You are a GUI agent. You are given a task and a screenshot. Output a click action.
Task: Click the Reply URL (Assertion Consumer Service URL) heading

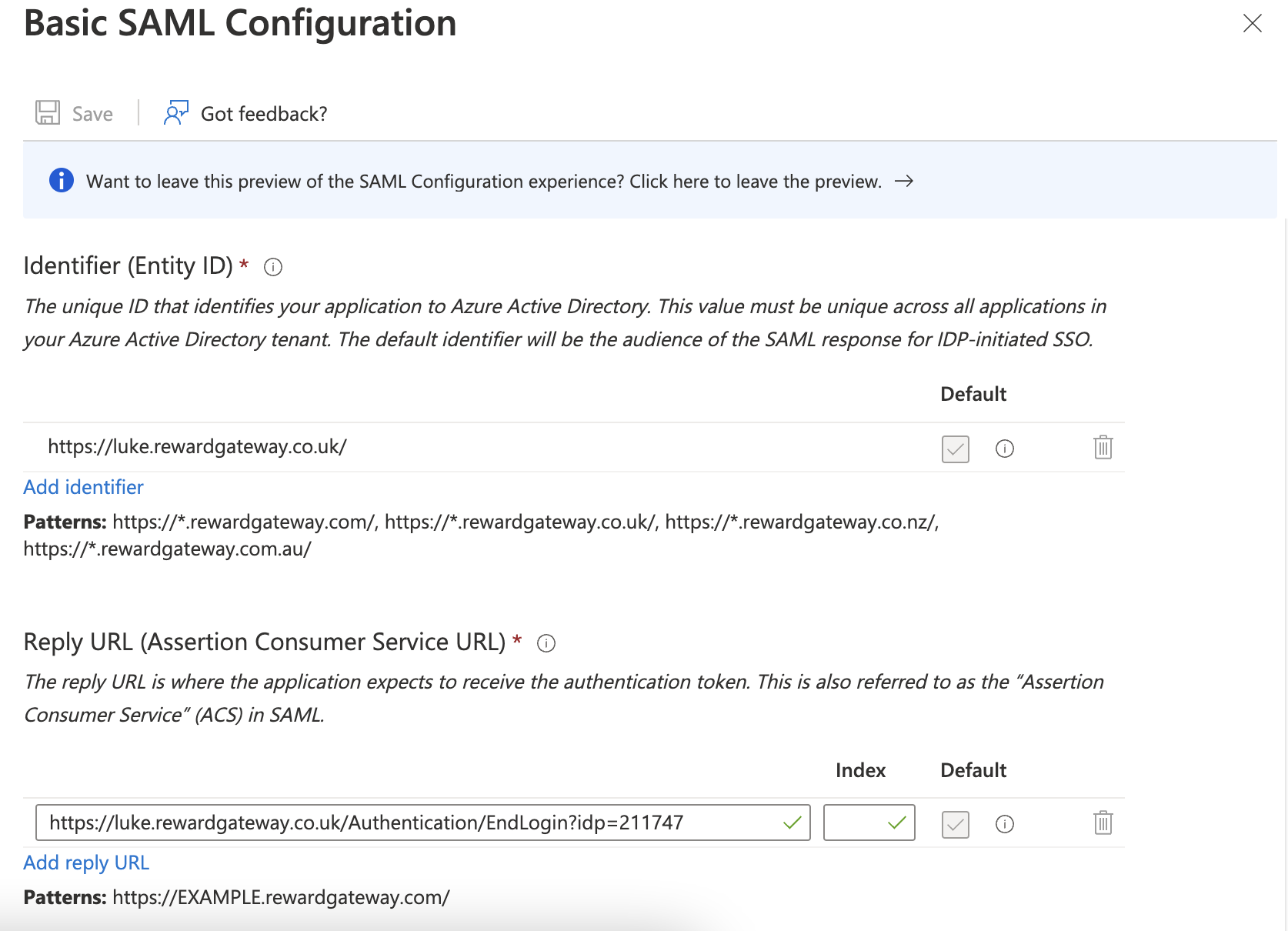[265, 642]
